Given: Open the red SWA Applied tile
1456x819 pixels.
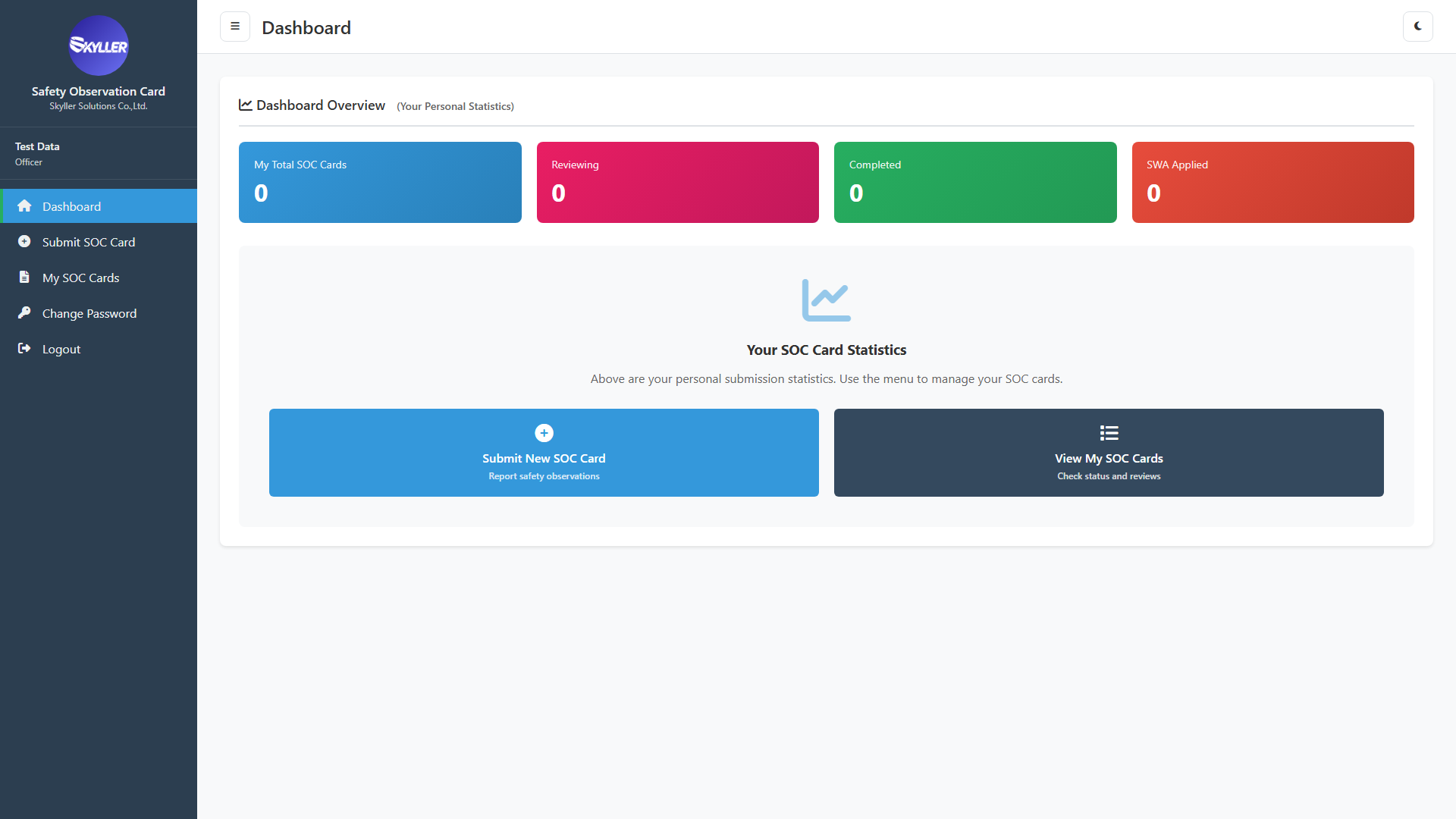Looking at the screenshot, I should pos(1273,182).
